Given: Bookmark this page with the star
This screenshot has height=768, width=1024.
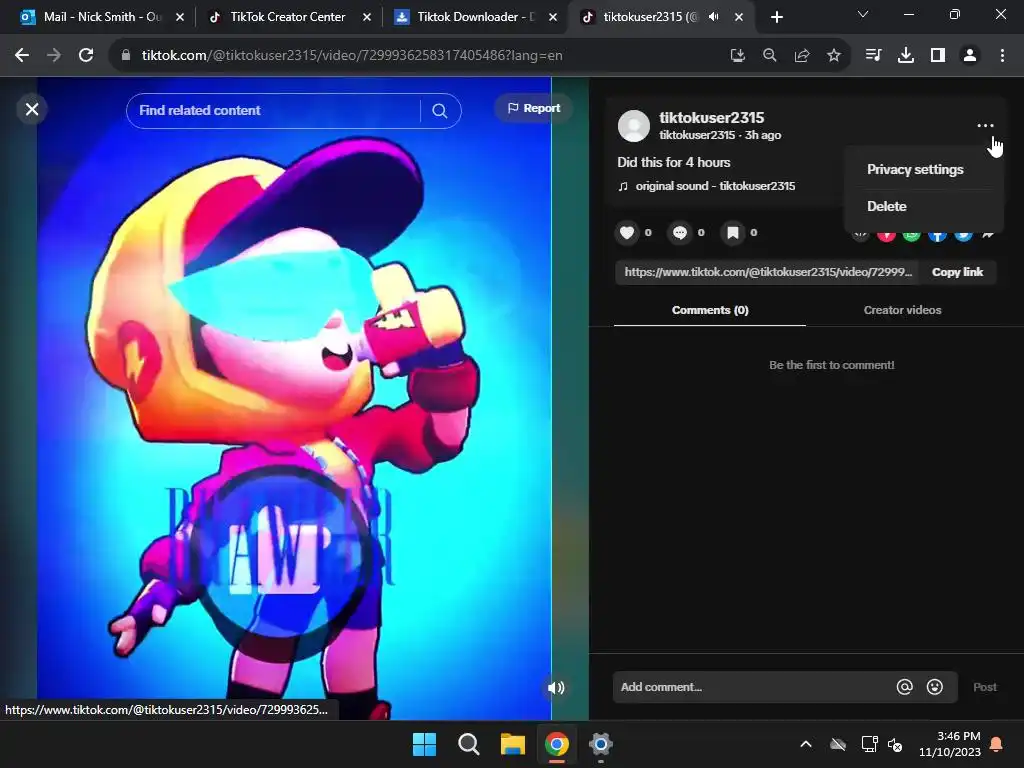Looking at the screenshot, I should tap(834, 56).
